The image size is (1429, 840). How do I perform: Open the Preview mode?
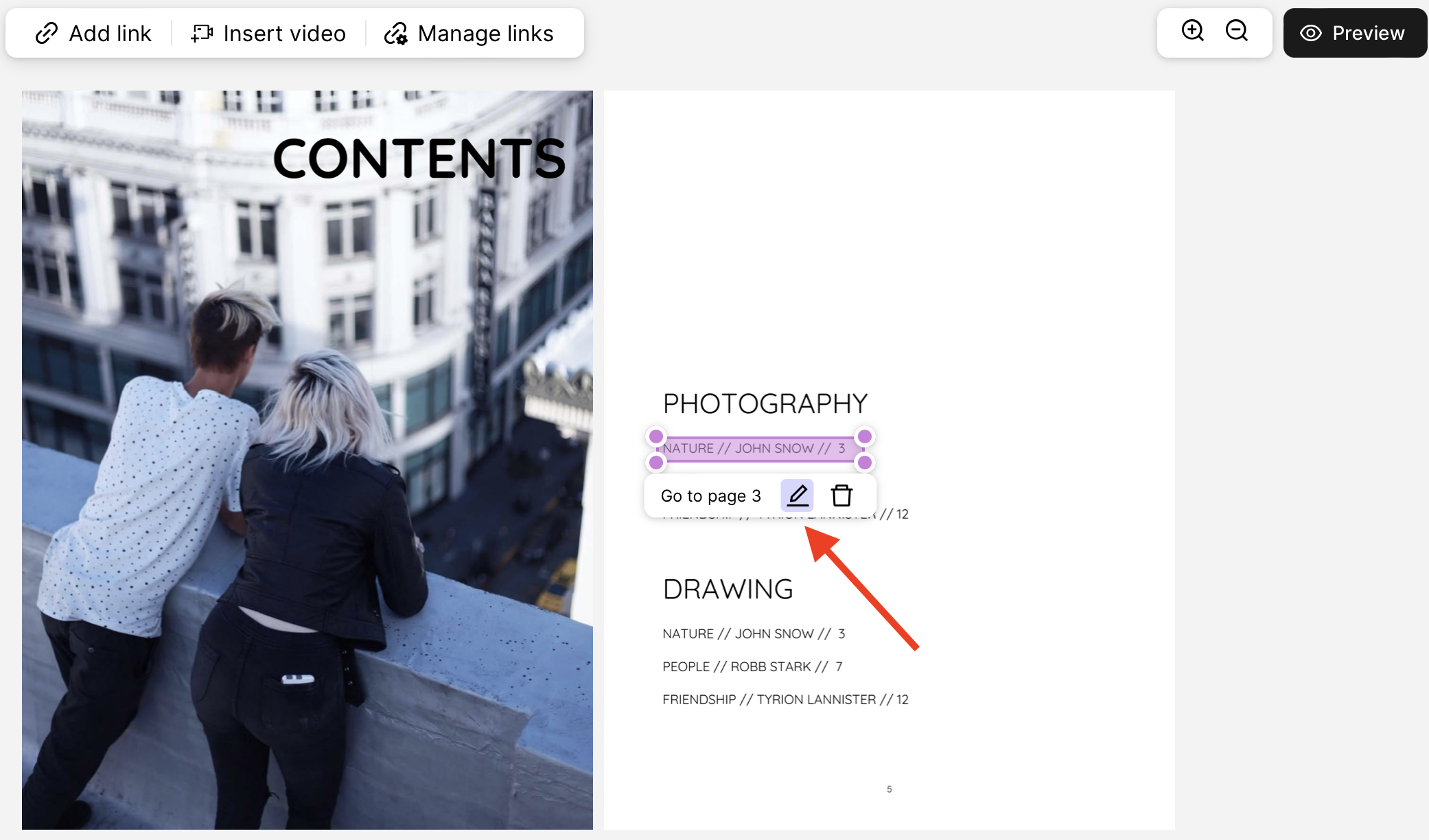pos(1355,33)
